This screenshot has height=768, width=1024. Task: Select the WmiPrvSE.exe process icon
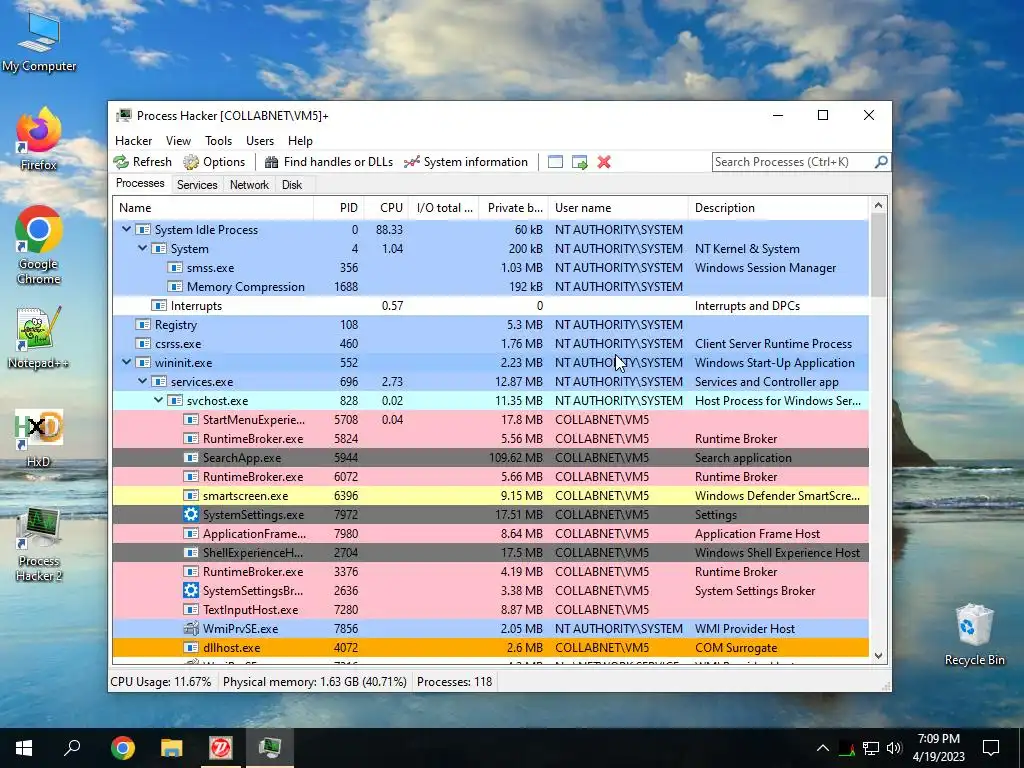[191, 628]
